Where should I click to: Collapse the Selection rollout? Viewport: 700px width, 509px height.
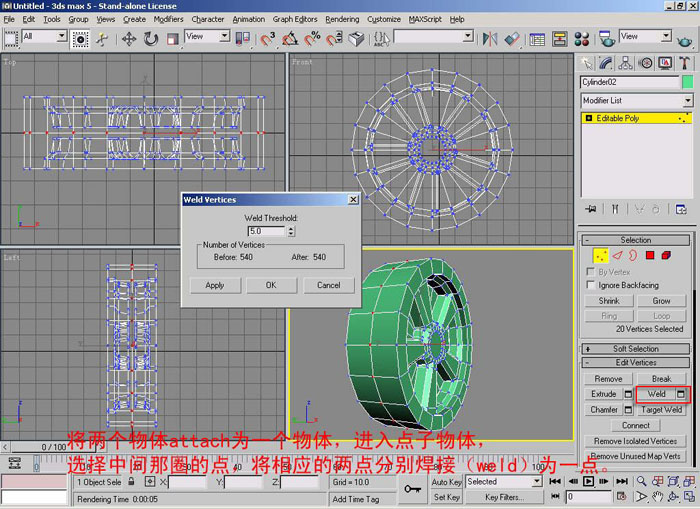tap(636, 240)
